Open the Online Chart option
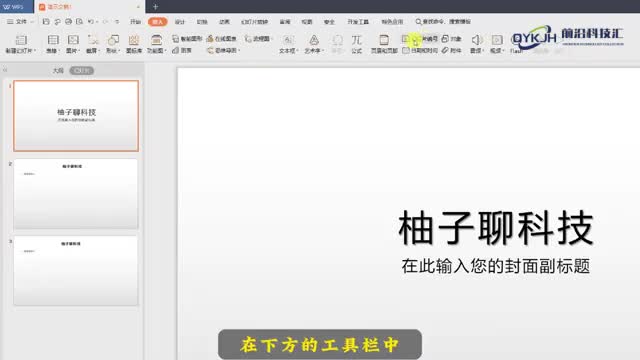640x360 pixels. tap(222, 39)
